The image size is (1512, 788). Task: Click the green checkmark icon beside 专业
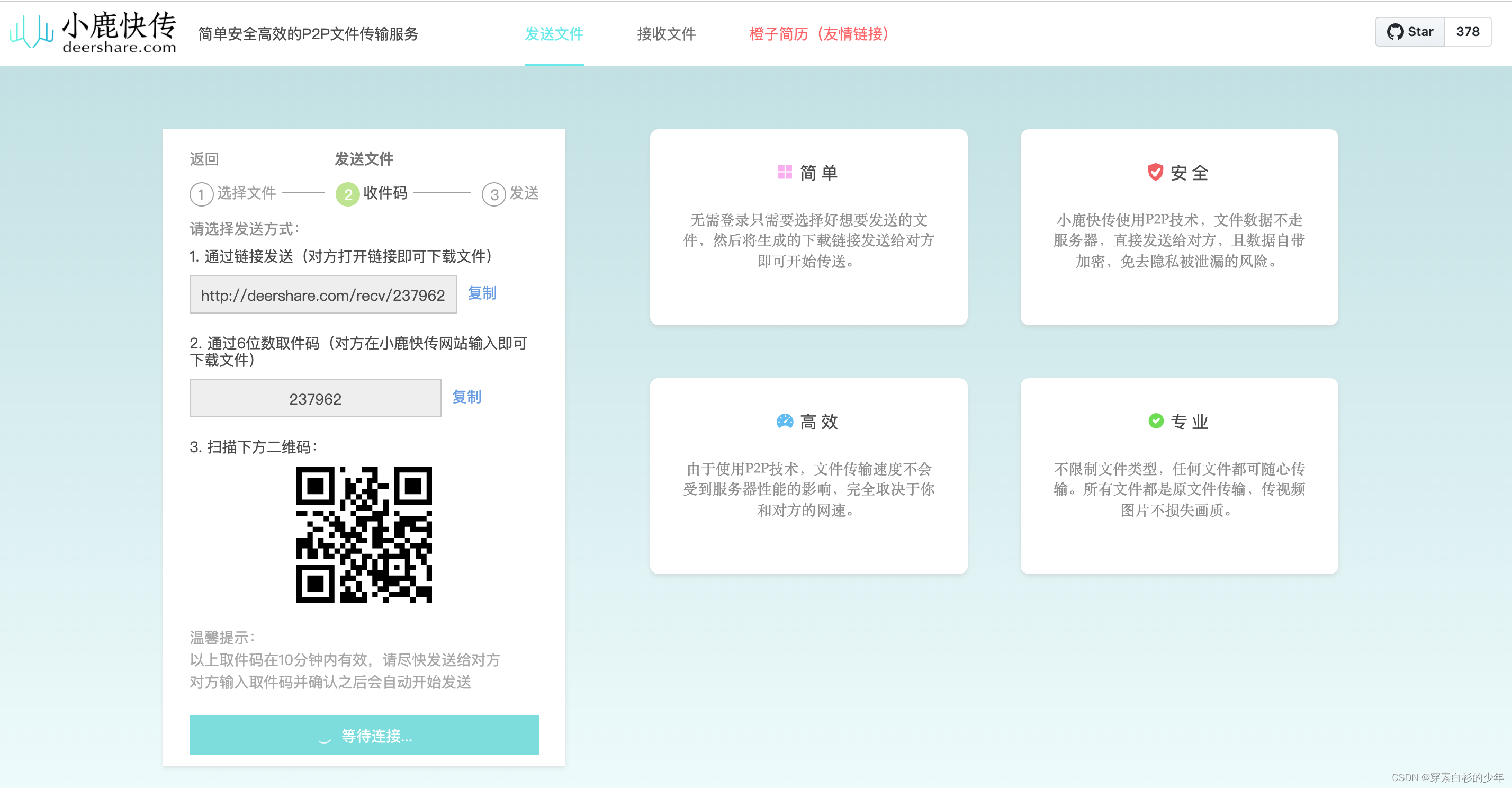(x=1156, y=421)
